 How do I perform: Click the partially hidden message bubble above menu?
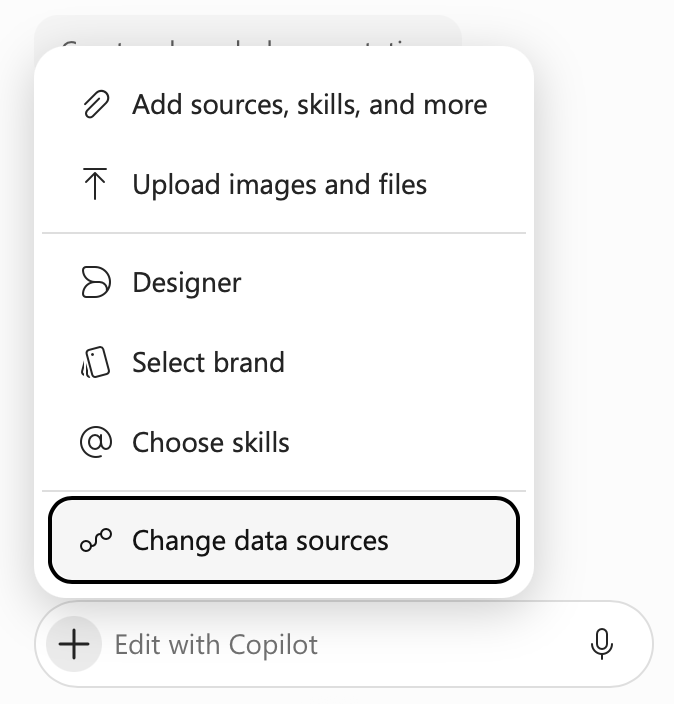coord(248,31)
